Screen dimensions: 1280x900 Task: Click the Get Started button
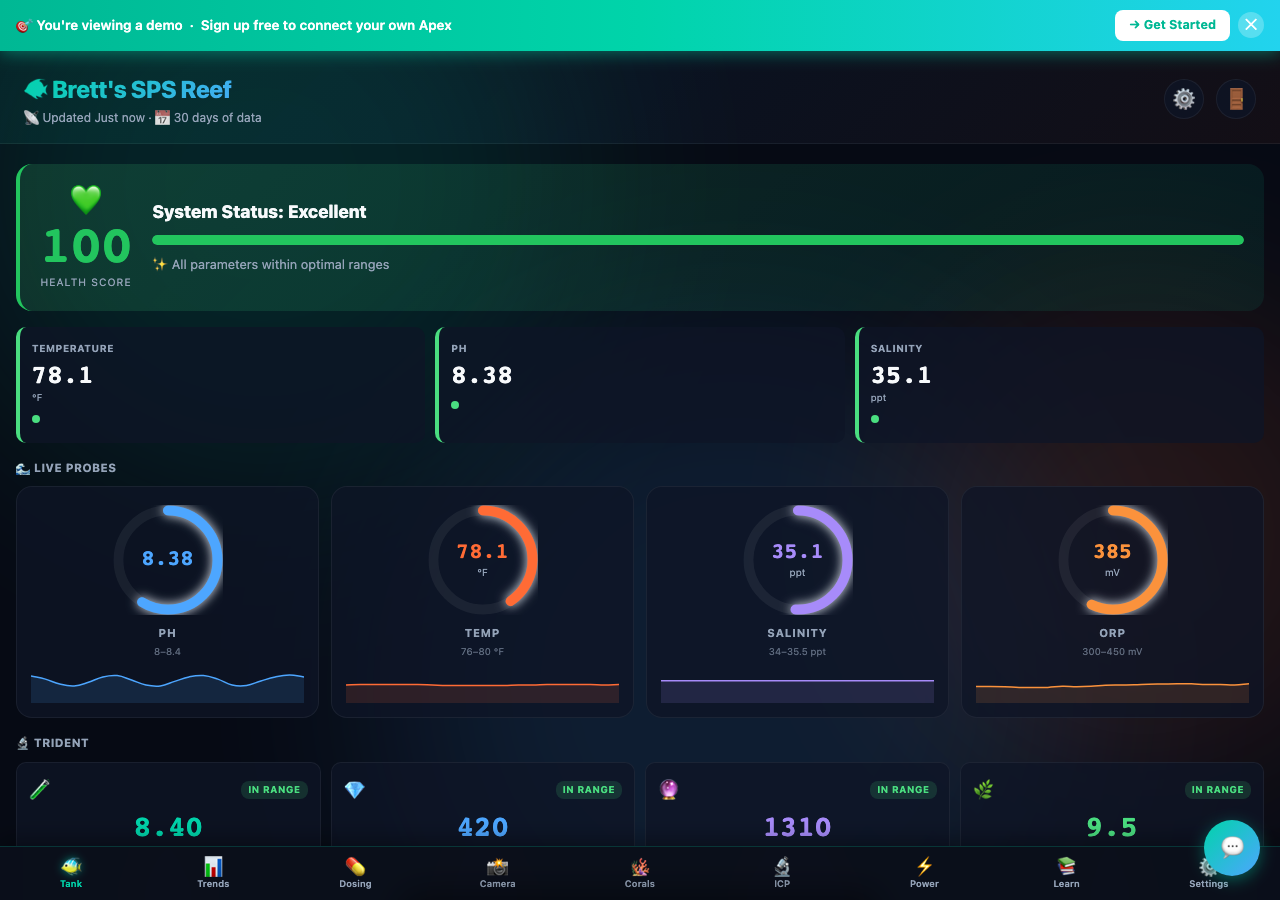tap(1172, 25)
